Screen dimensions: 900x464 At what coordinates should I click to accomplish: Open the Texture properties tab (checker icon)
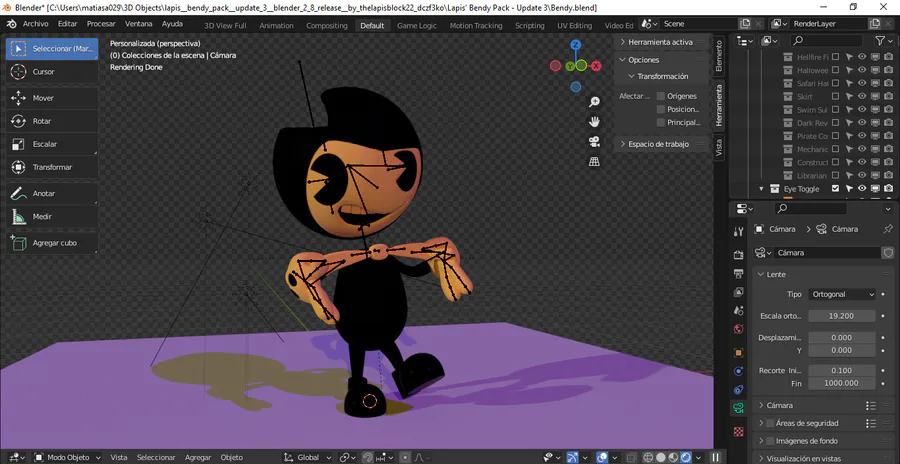point(739,431)
